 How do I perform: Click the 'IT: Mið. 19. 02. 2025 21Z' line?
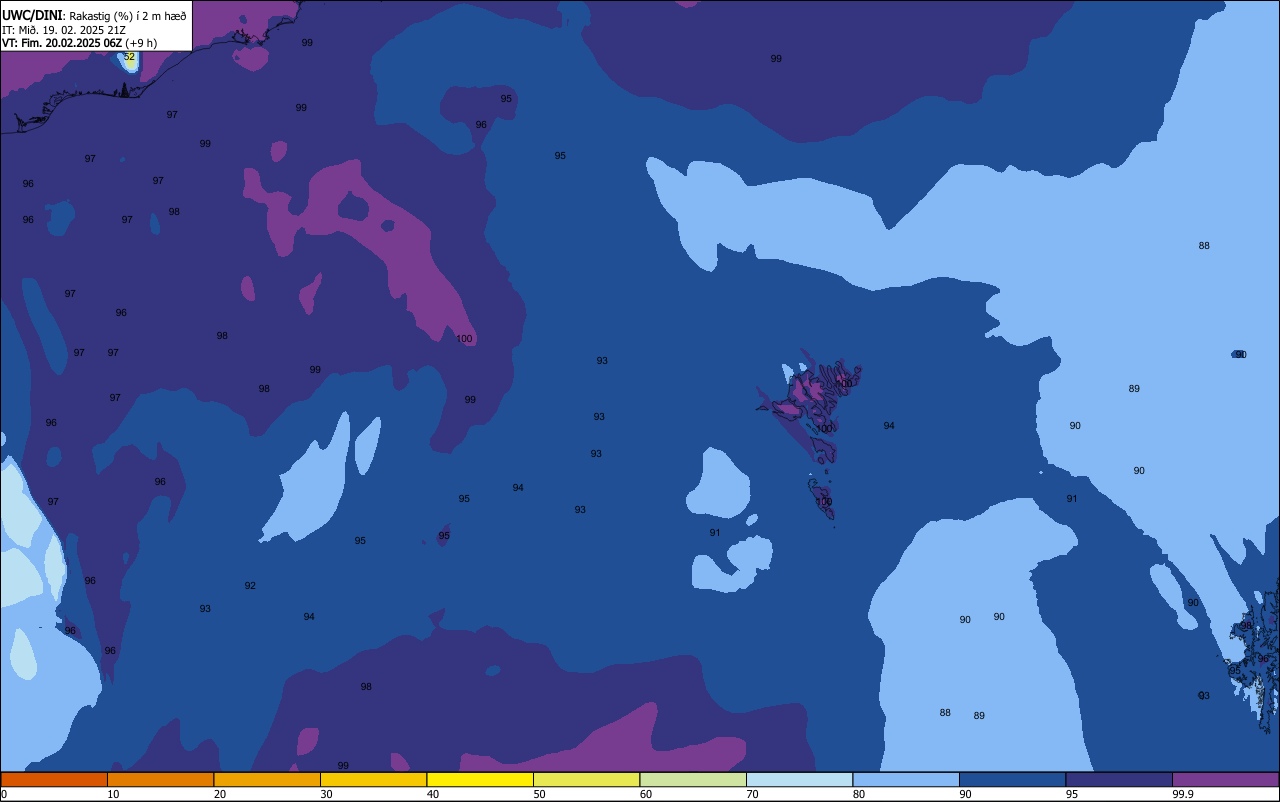point(63,29)
